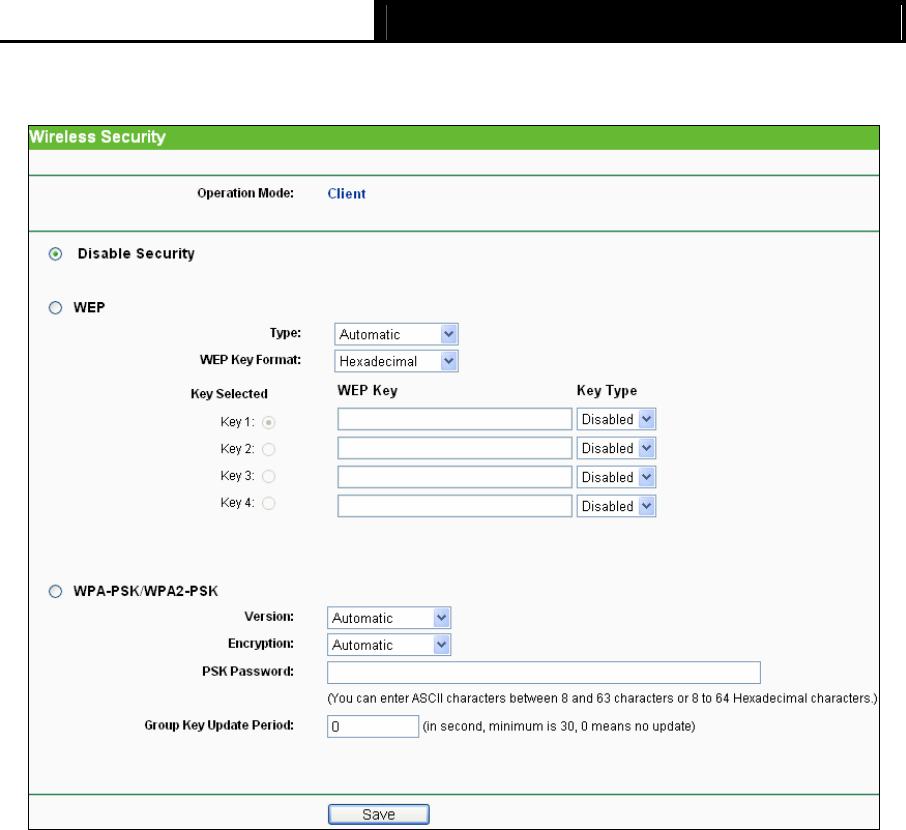
Task: Open the WPA Encryption dropdown
Action: point(389,644)
